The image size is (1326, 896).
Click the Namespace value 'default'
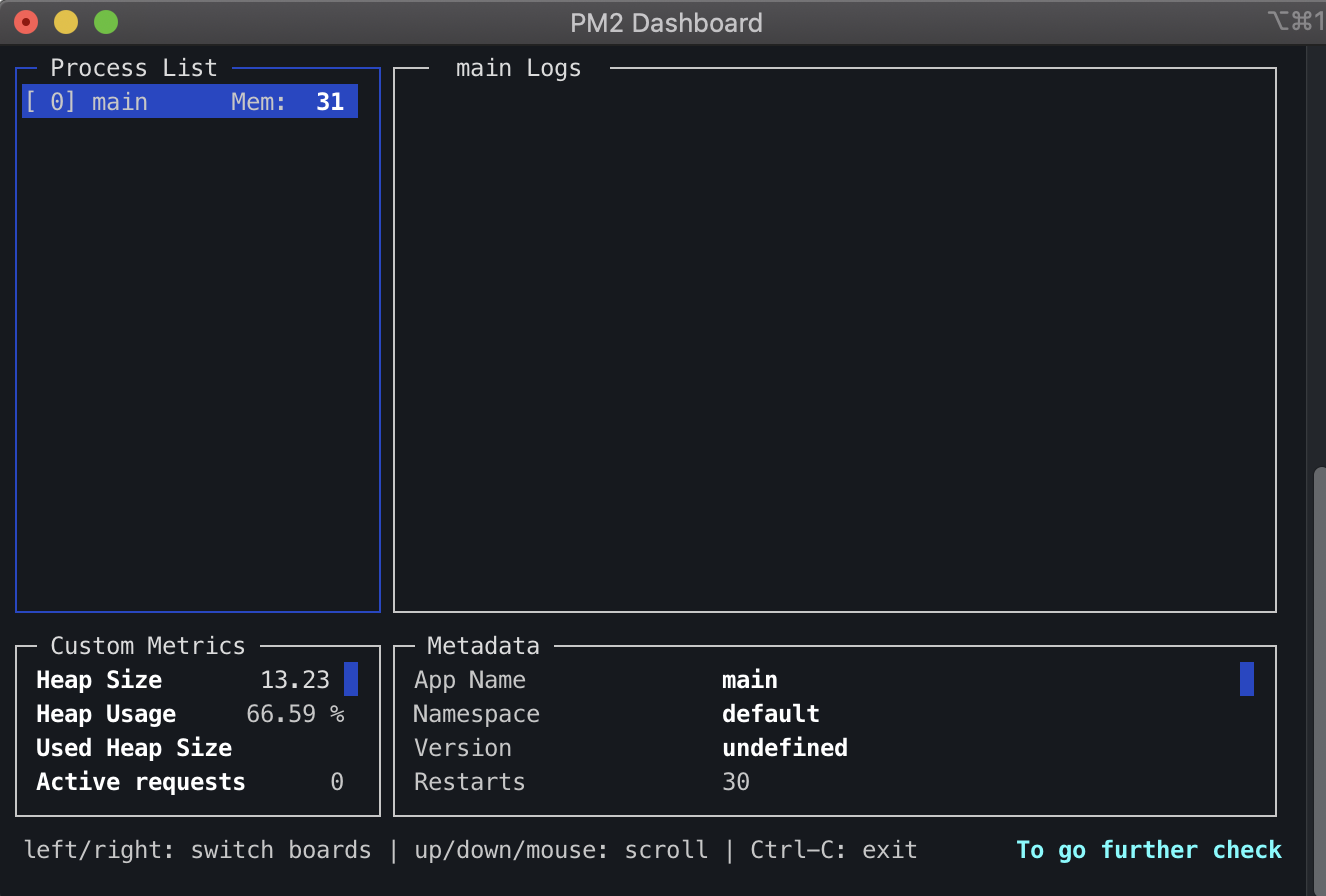(771, 714)
